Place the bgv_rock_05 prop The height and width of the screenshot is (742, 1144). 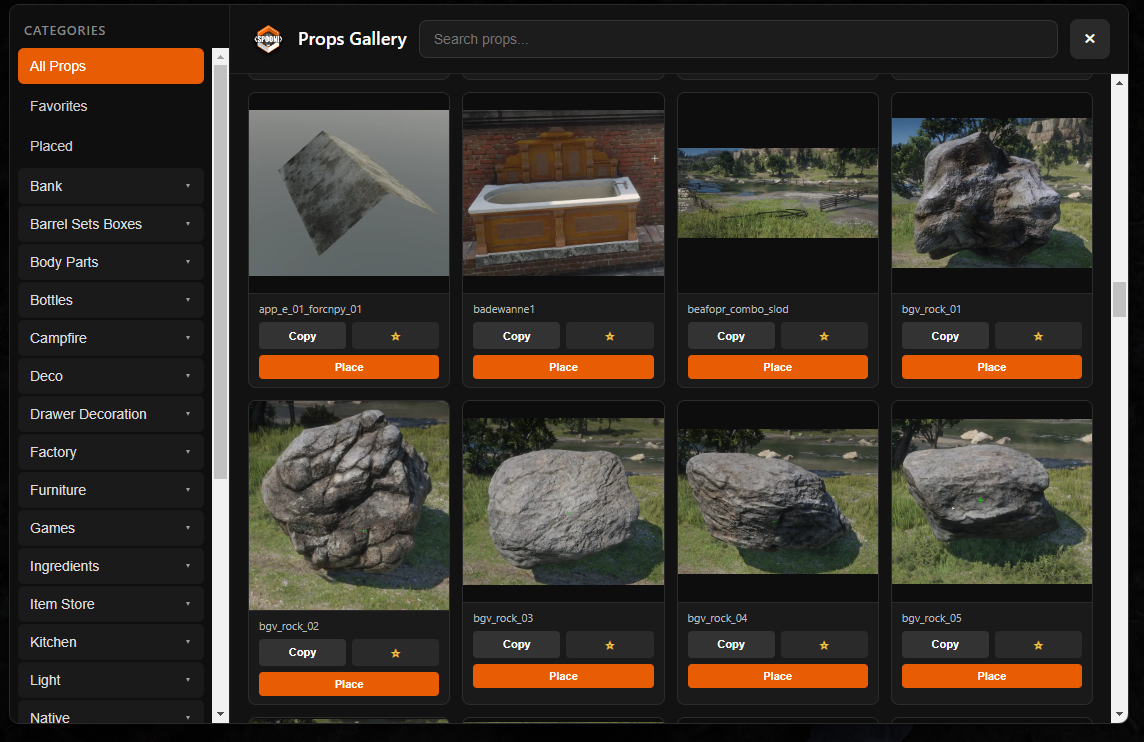(992, 676)
